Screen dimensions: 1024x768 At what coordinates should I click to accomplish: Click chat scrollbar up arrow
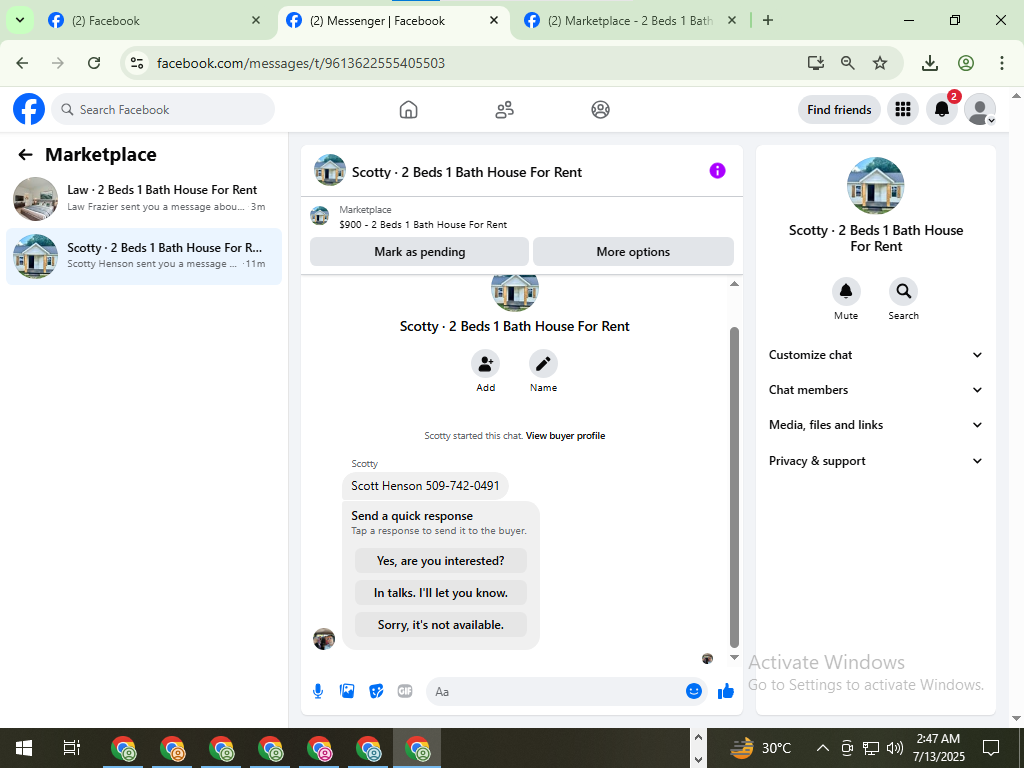pyautogui.click(x=734, y=283)
